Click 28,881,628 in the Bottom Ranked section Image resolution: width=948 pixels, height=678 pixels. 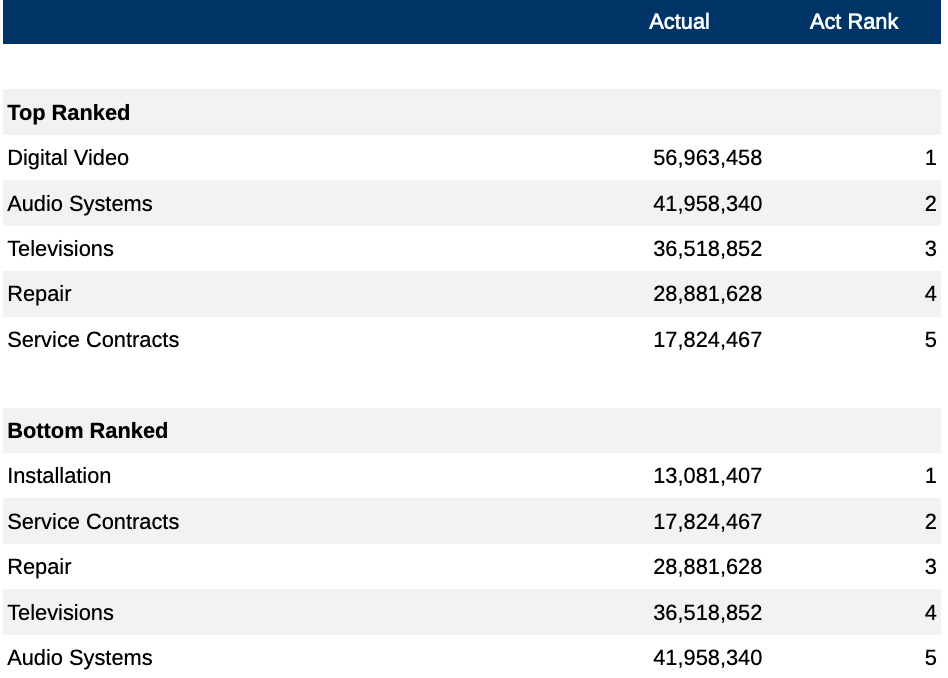(707, 567)
